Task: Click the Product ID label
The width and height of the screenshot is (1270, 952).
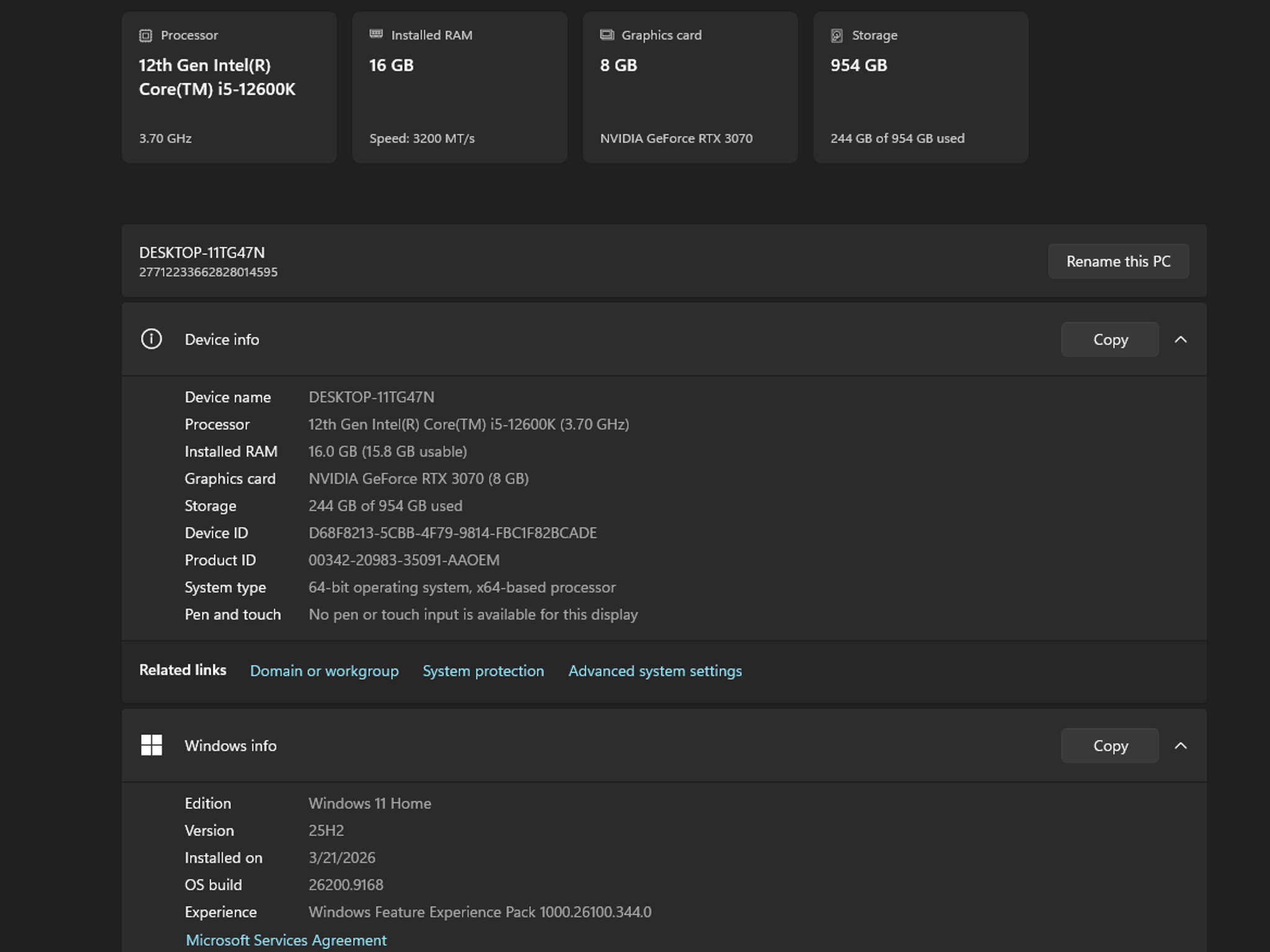Action: pos(220,560)
